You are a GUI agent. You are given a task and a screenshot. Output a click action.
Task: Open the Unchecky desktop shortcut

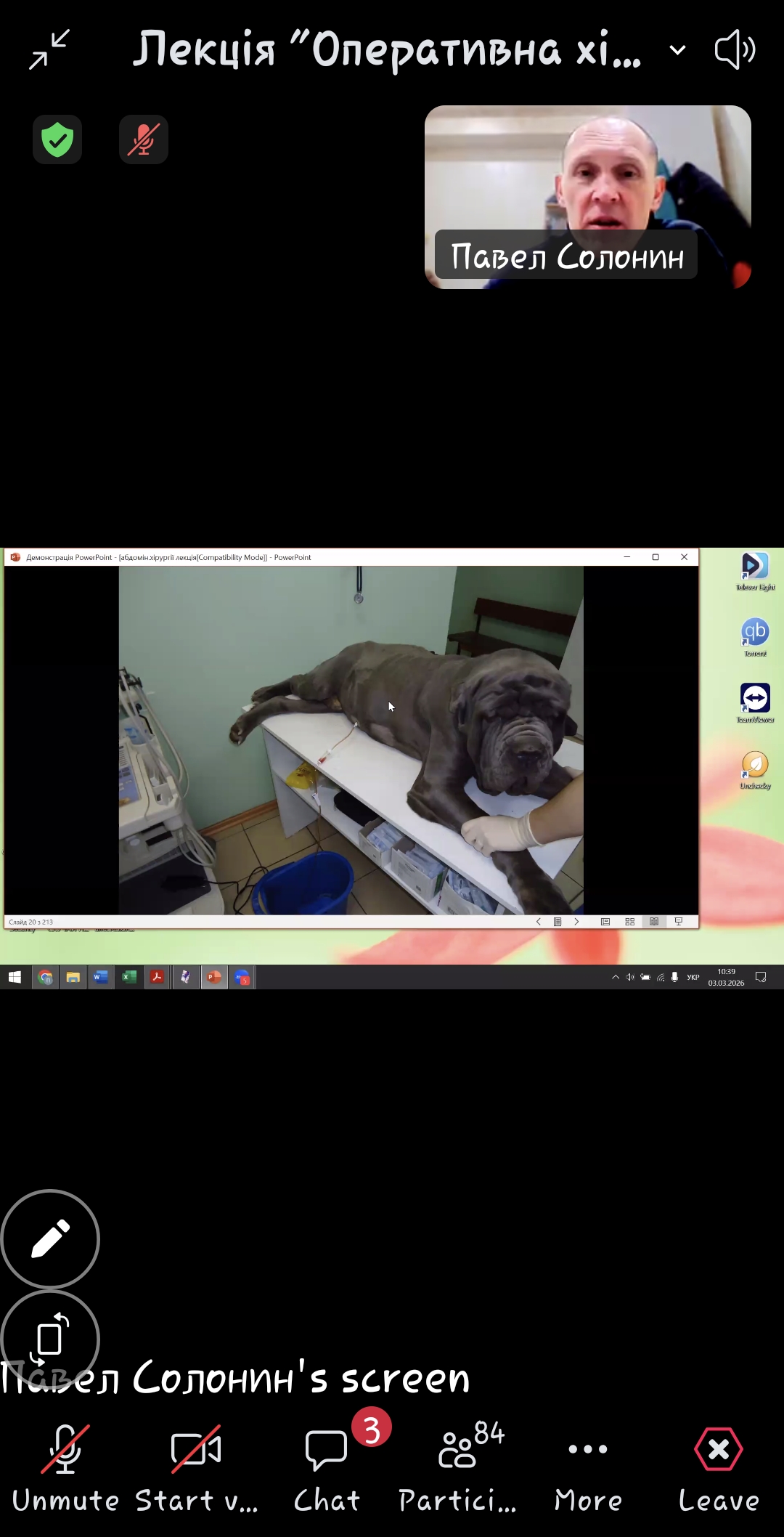[755, 770]
